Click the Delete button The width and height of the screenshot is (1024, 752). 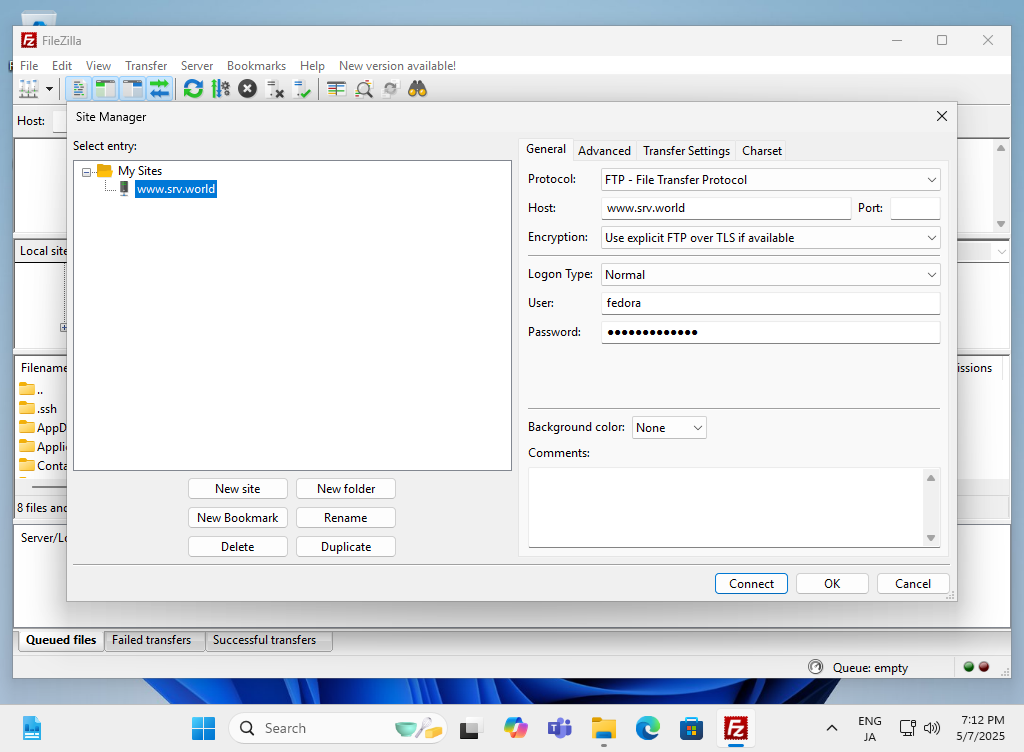click(x=238, y=547)
